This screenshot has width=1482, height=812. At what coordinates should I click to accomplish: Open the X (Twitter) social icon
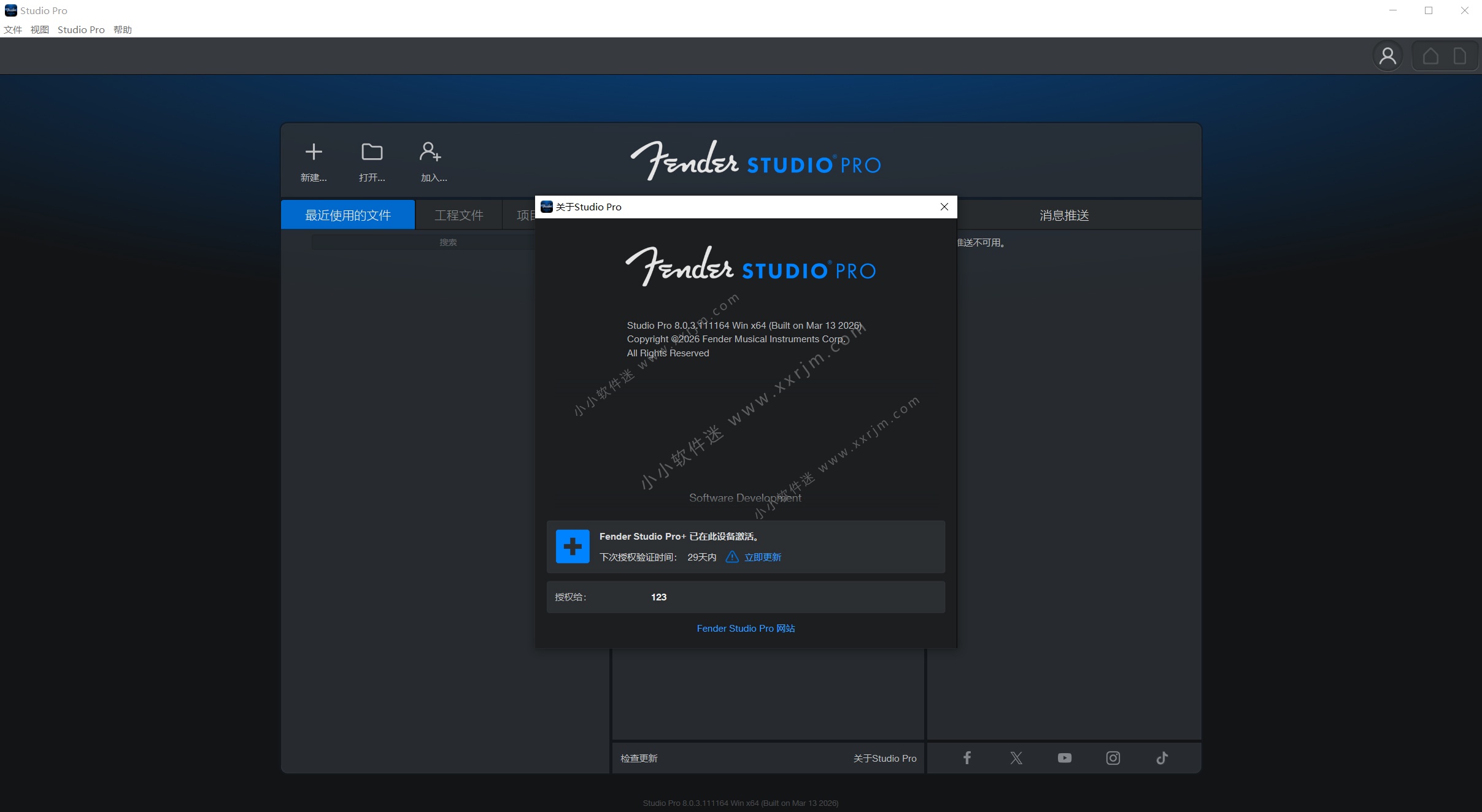click(1016, 758)
